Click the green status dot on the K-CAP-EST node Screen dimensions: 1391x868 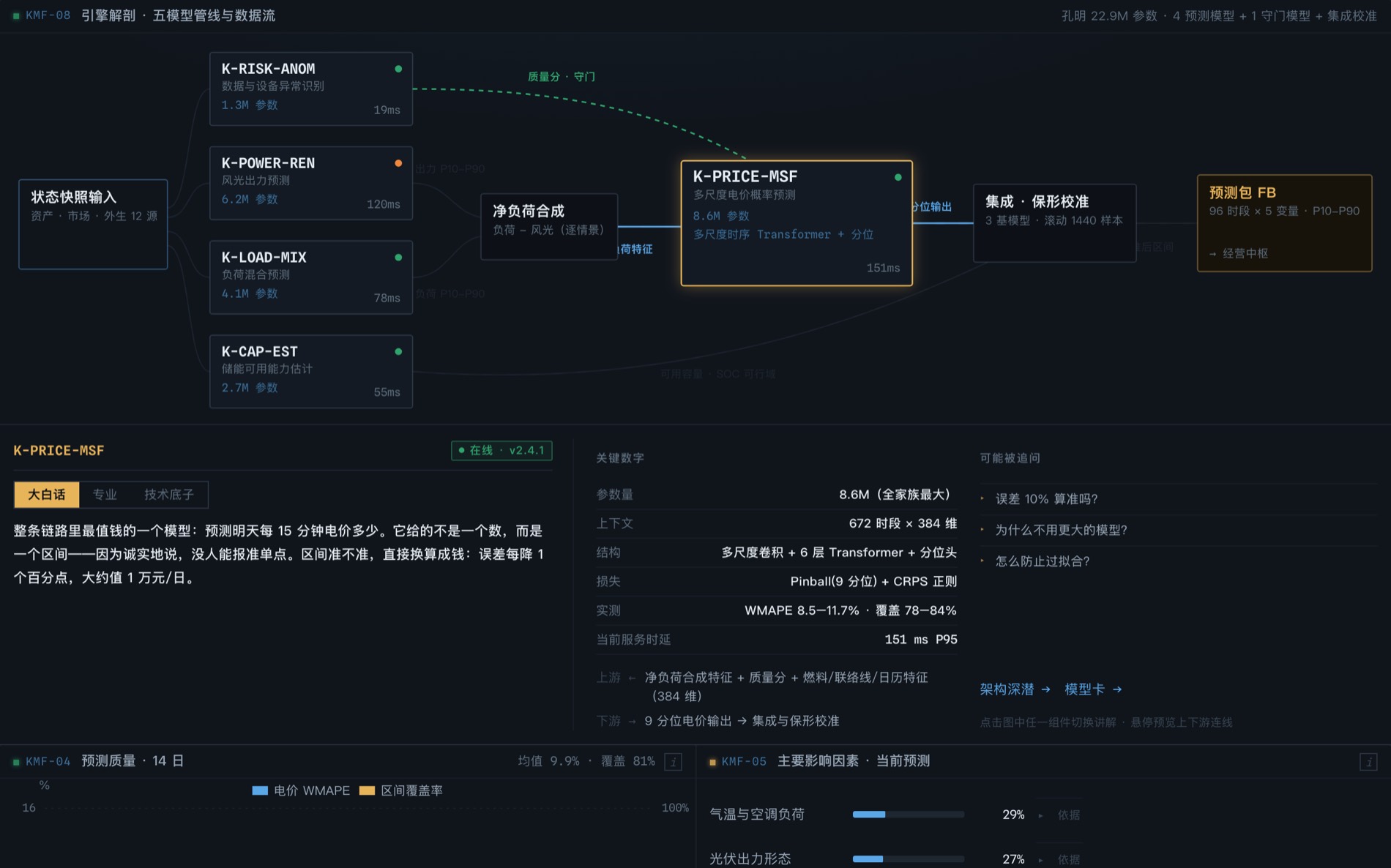[x=398, y=351]
